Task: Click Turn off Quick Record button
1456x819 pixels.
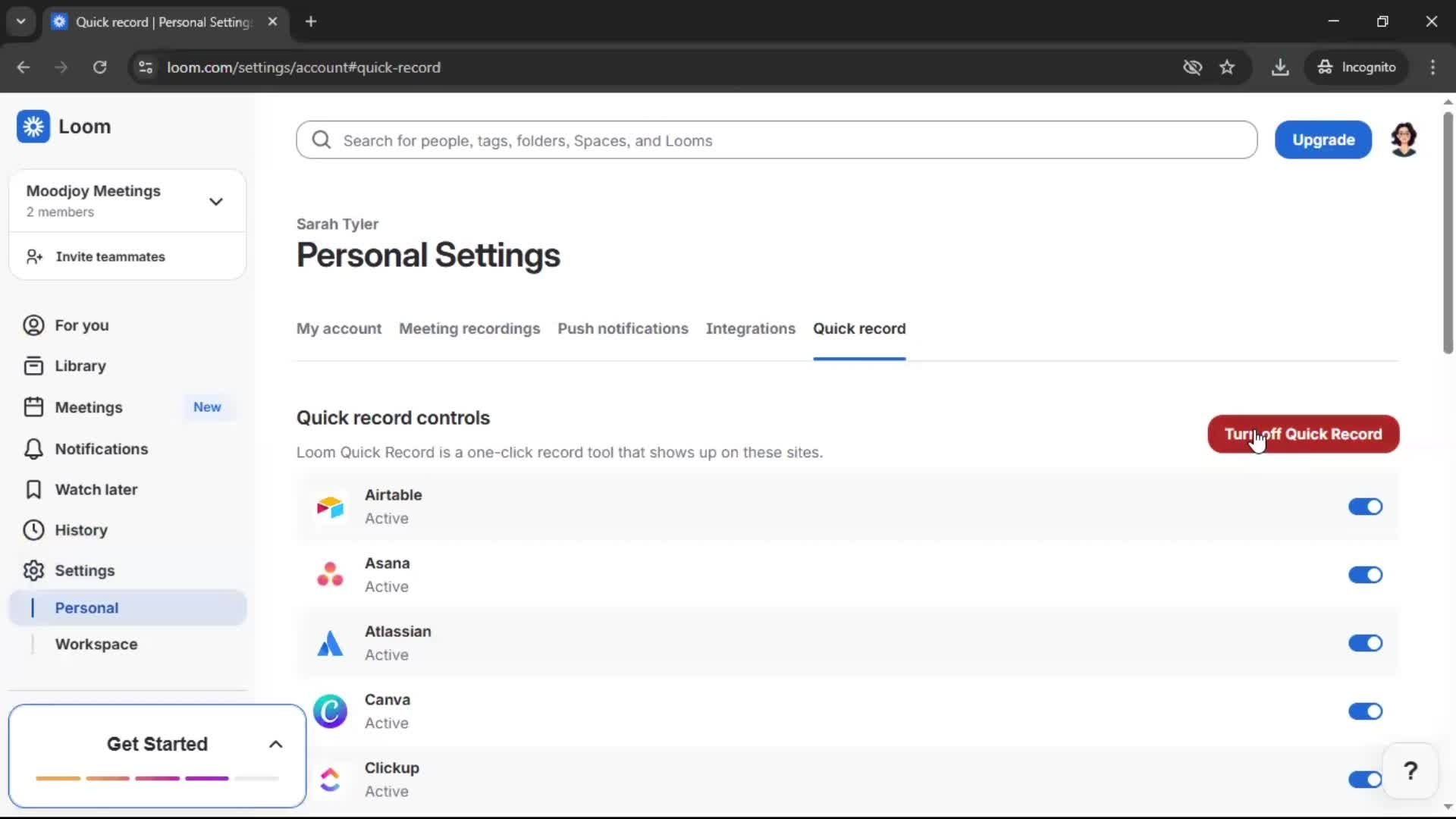Action: click(x=1303, y=434)
